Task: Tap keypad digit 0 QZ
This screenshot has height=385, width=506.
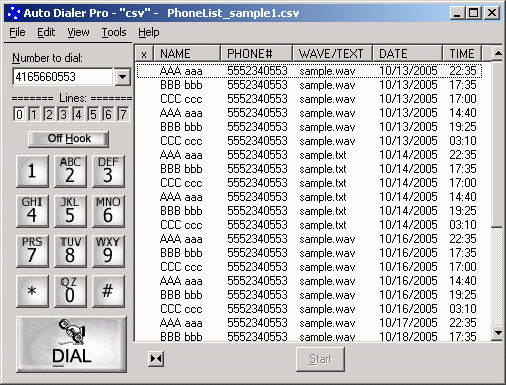Action: (70, 291)
